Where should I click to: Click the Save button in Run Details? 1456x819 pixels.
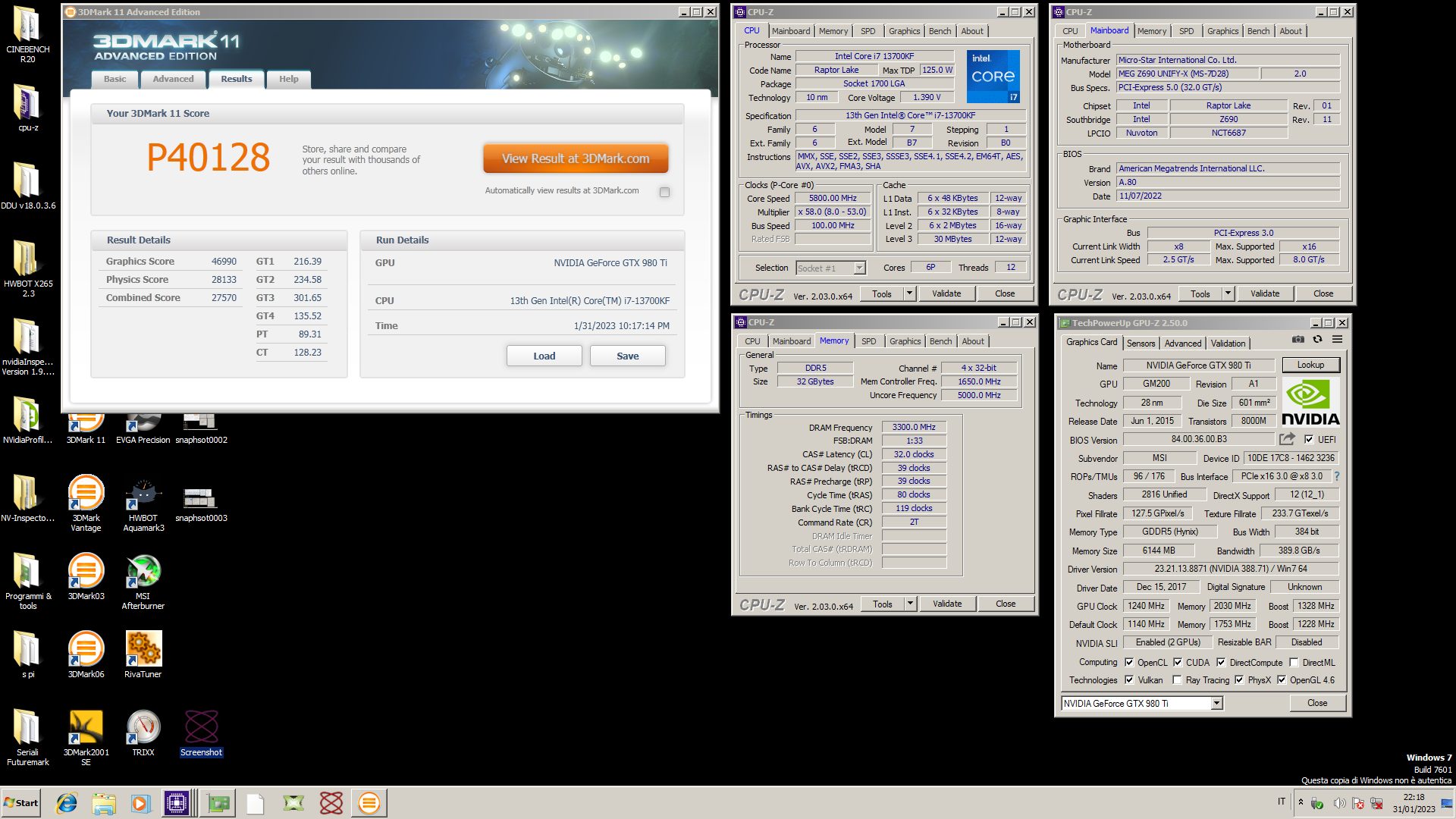(x=628, y=356)
